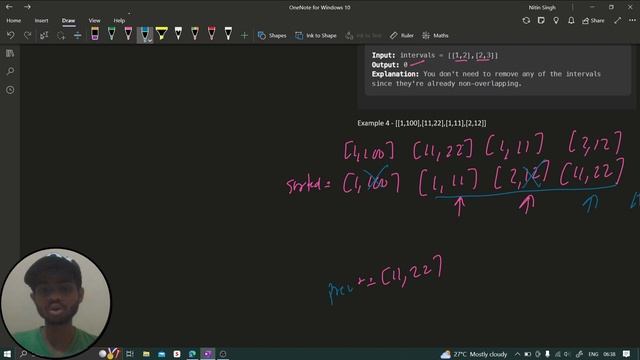Switch to the Draw tab
The height and width of the screenshot is (360, 640).
tap(69, 20)
